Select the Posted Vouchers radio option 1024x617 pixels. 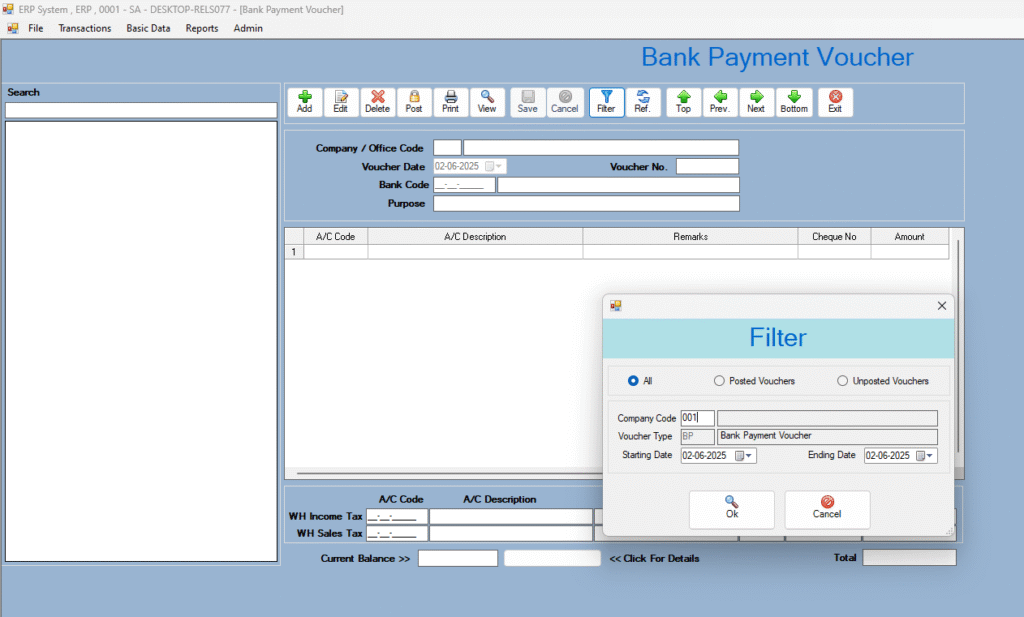[719, 381]
